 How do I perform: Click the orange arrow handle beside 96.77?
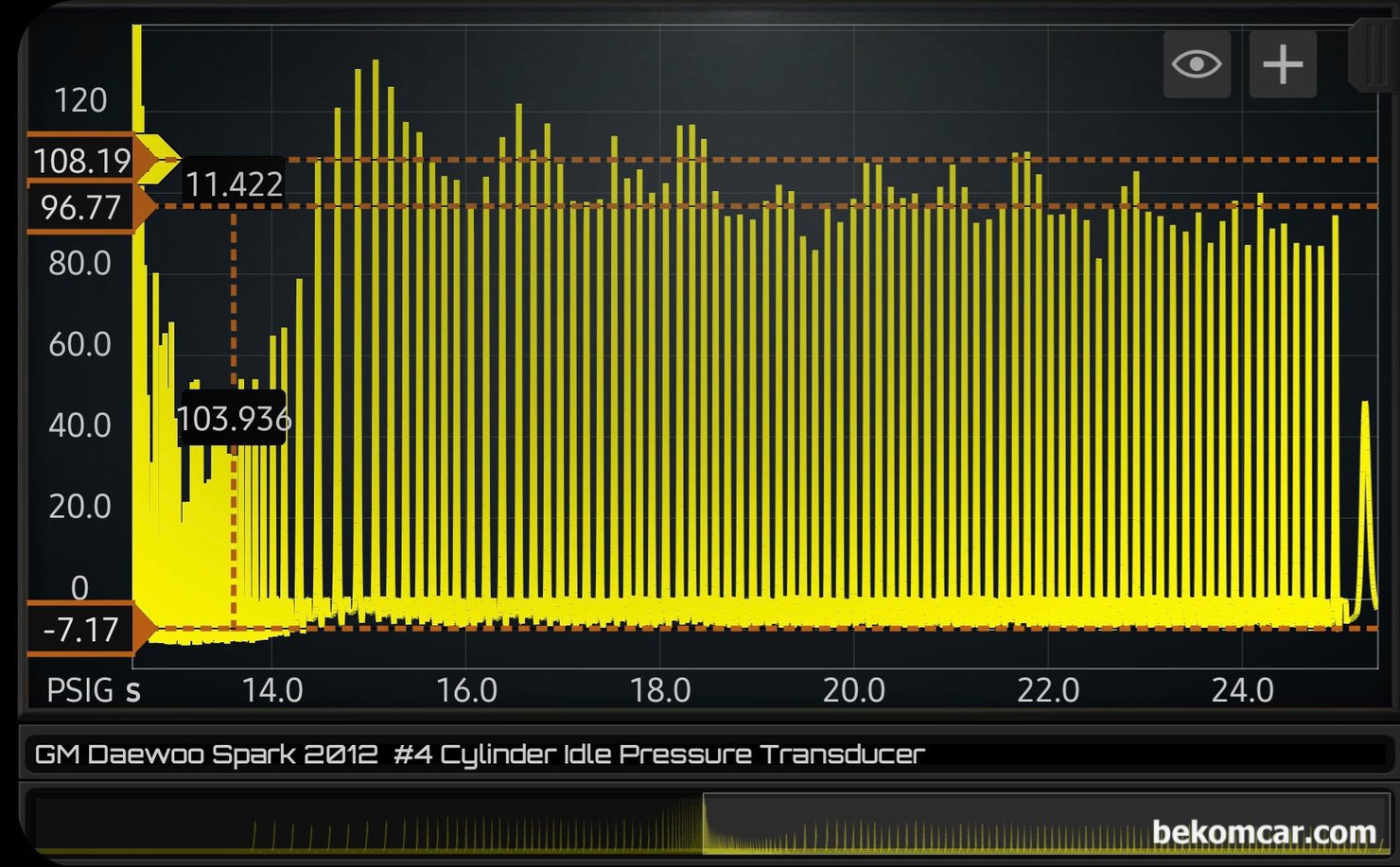145,206
